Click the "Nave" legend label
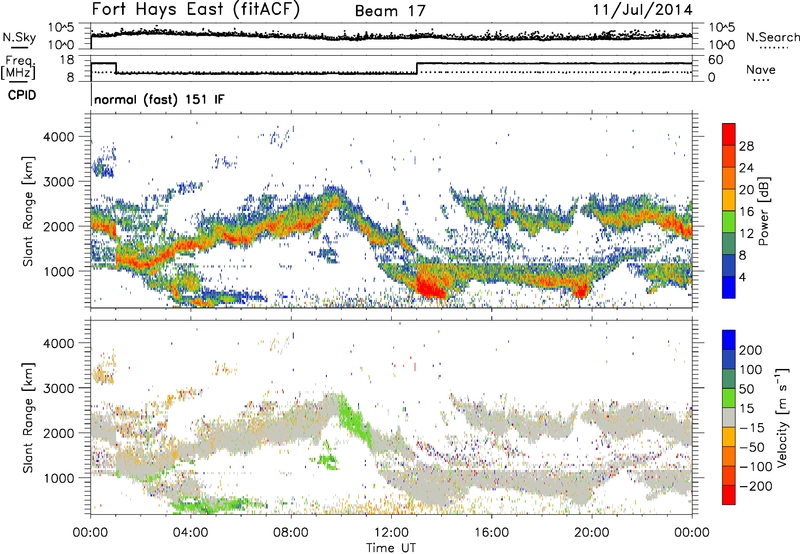 [x=761, y=69]
